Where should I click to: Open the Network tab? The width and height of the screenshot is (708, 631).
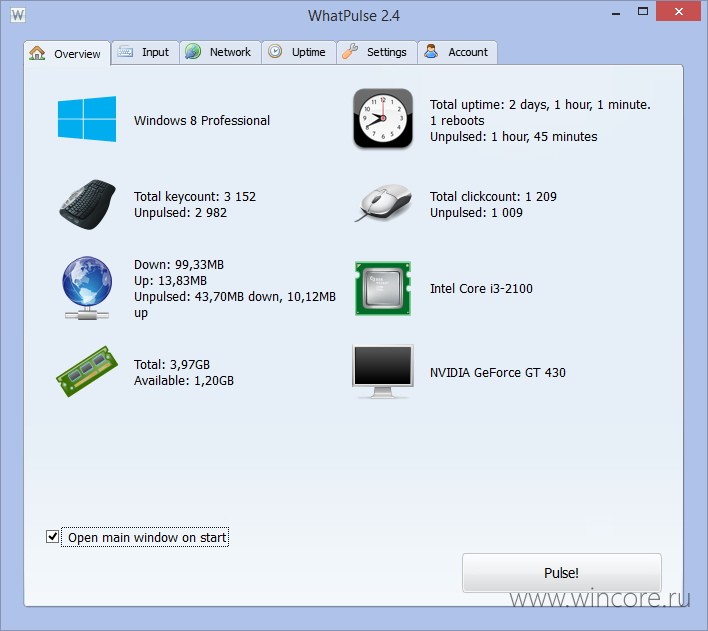(220, 52)
